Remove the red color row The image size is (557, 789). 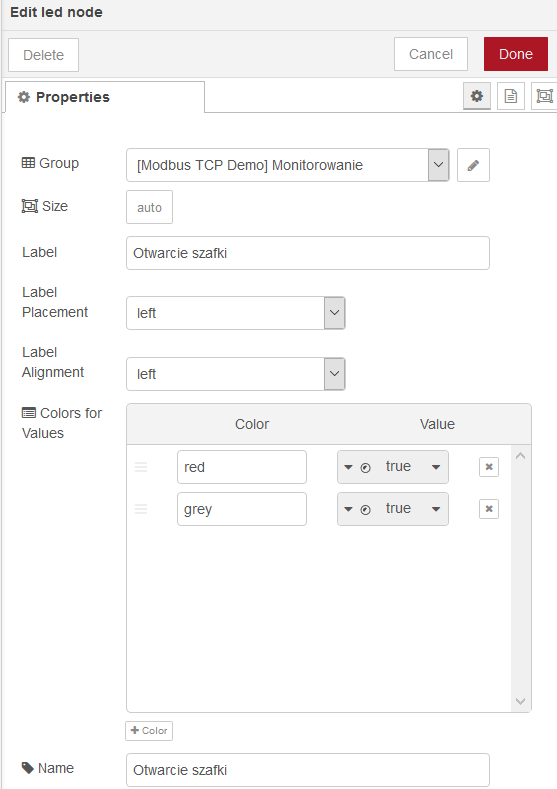(489, 467)
